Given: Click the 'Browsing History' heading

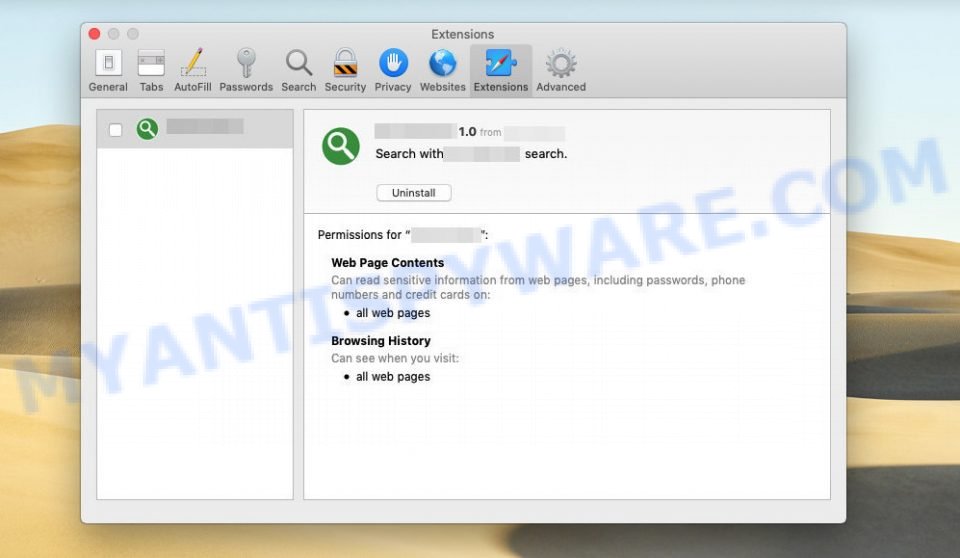Looking at the screenshot, I should click(381, 341).
